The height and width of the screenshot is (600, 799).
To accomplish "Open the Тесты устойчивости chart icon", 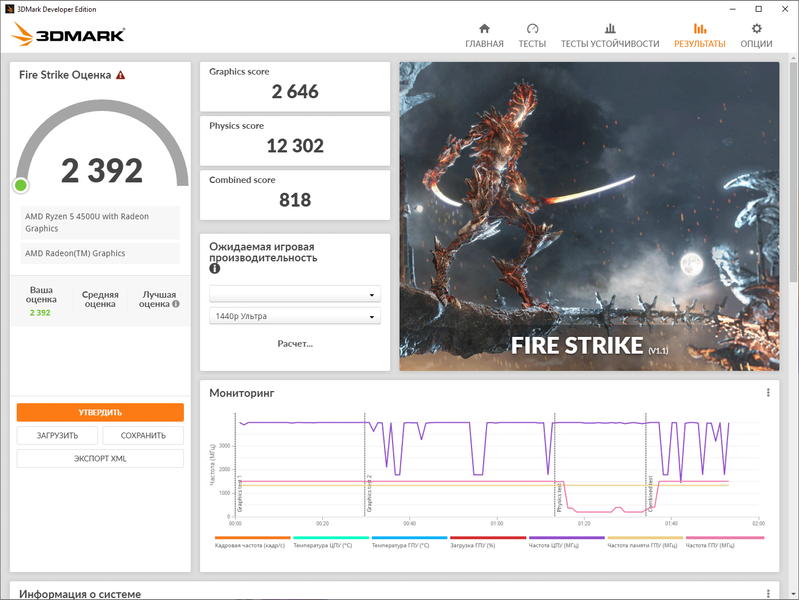I will pyautogui.click(x=610, y=29).
